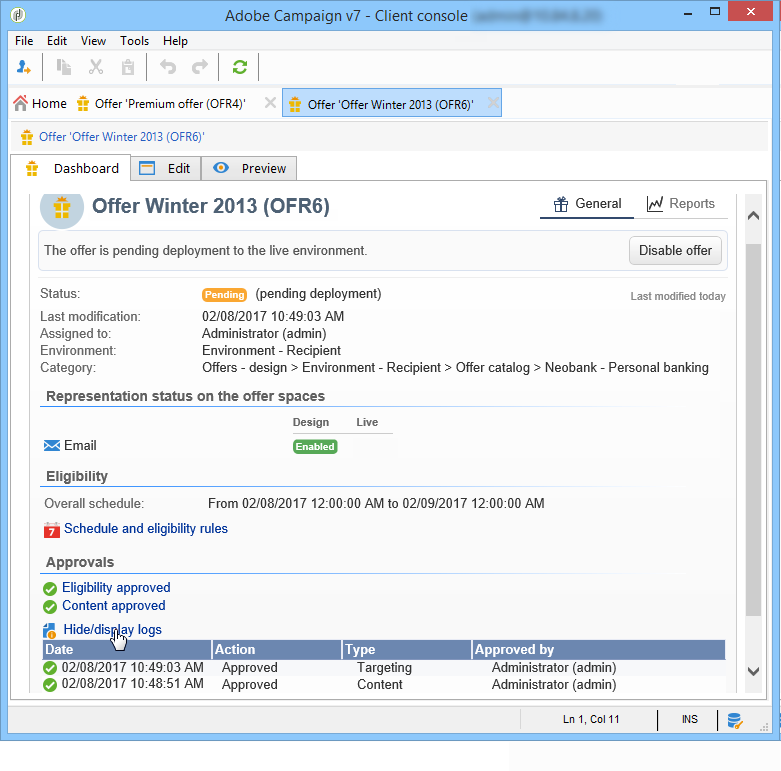Click the Date column header
This screenshot has width=781, height=771.
pos(127,649)
